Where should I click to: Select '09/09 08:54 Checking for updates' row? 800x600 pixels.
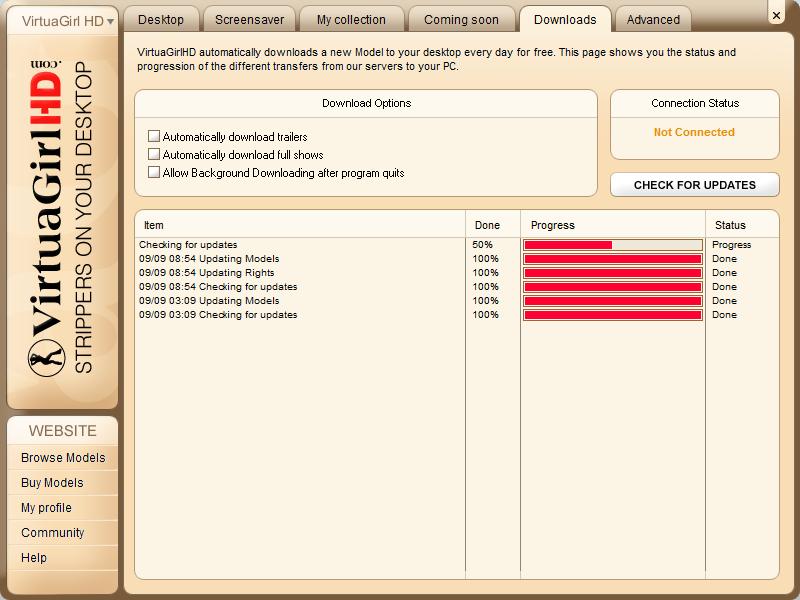pos(457,287)
